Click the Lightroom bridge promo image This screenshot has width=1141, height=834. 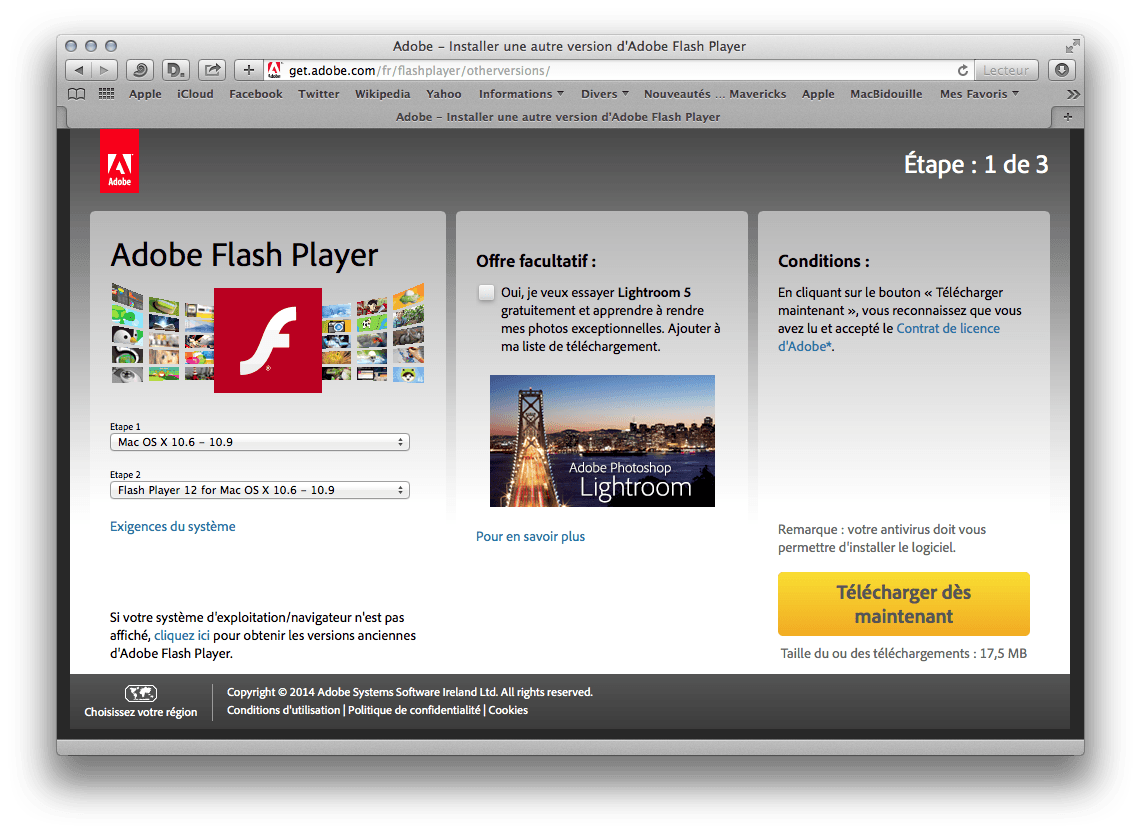[602, 440]
